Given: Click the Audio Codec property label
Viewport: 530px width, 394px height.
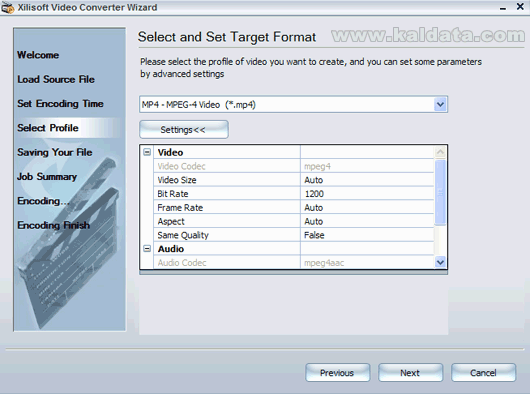Looking at the screenshot, I should [182, 263].
